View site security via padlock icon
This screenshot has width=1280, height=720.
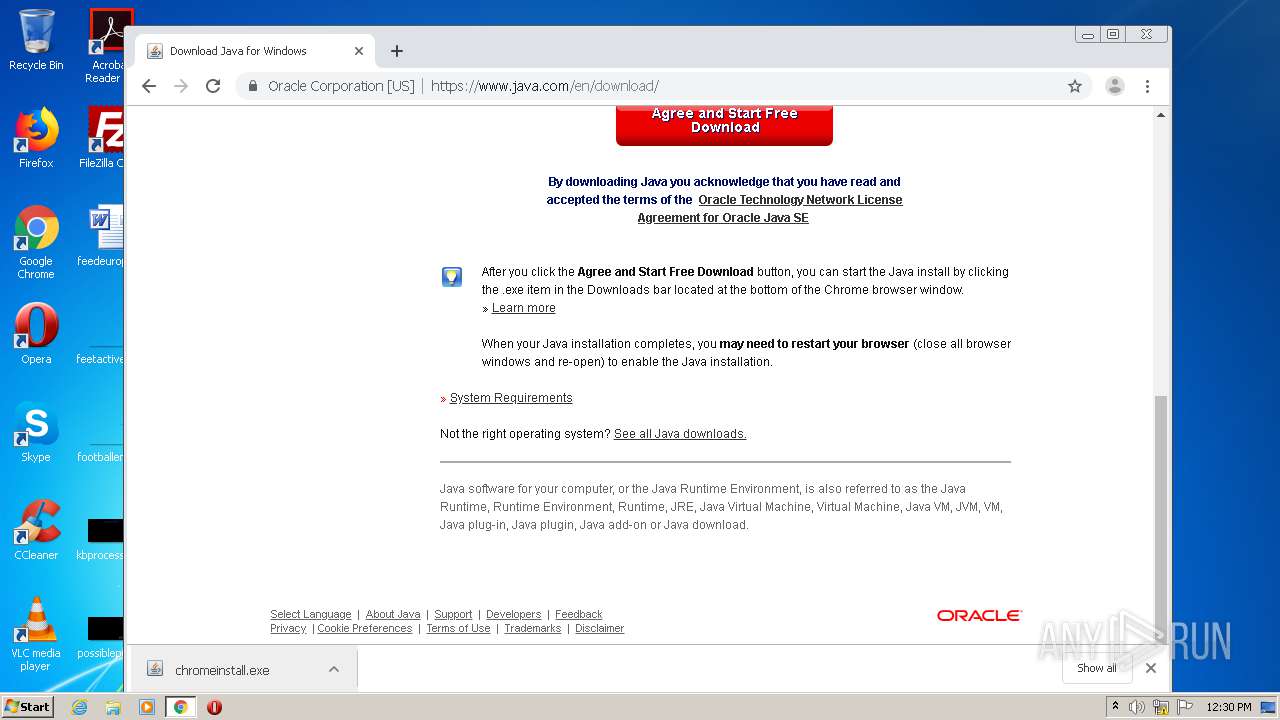(253, 86)
